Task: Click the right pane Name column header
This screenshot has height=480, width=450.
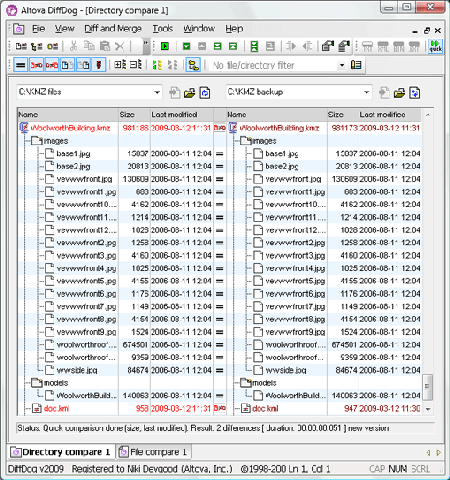Action: 277,115
